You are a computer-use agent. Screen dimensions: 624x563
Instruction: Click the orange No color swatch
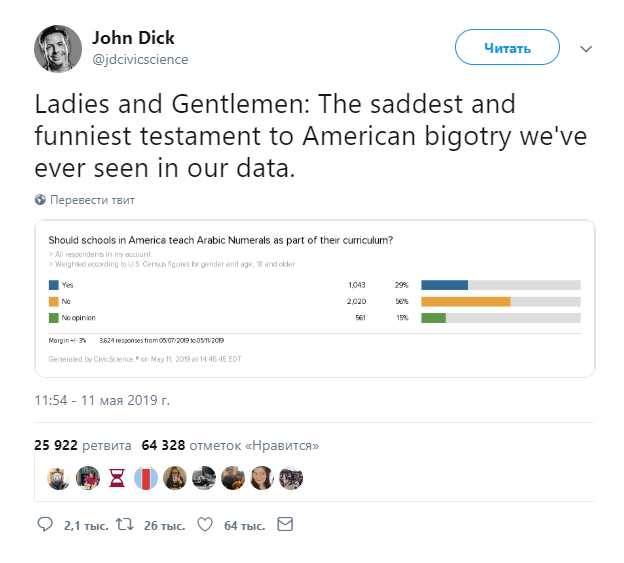pos(54,302)
